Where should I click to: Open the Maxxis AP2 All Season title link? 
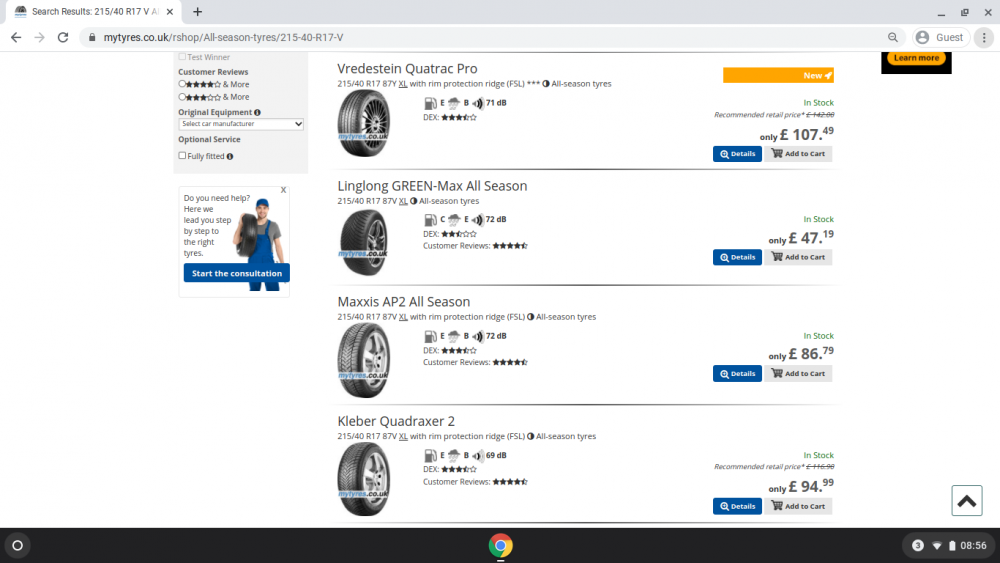(404, 302)
